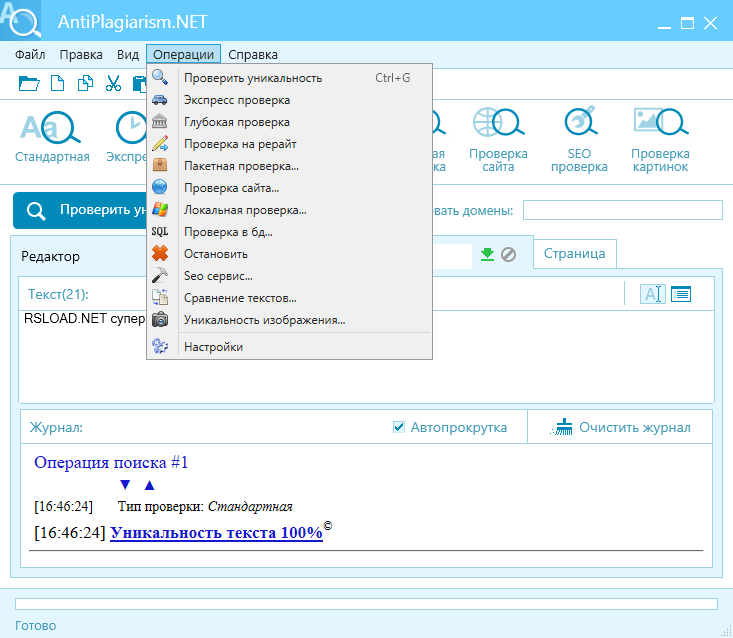Image resolution: width=733 pixels, height=638 pixels.
Task: Open the Справка menu
Action: tap(253, 55)
